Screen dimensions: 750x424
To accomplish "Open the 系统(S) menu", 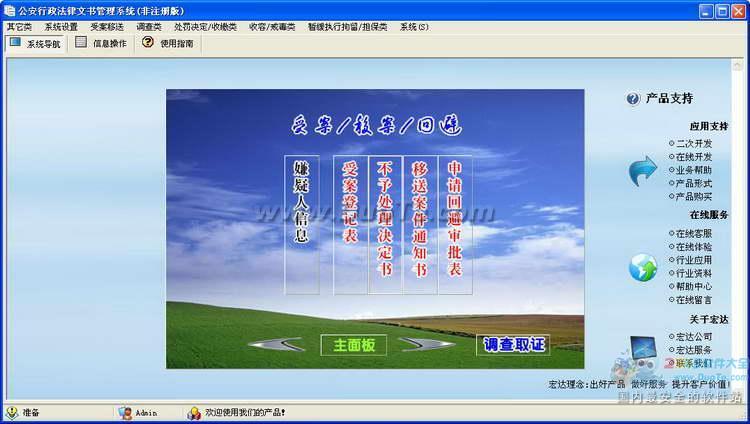I will 414,27.
